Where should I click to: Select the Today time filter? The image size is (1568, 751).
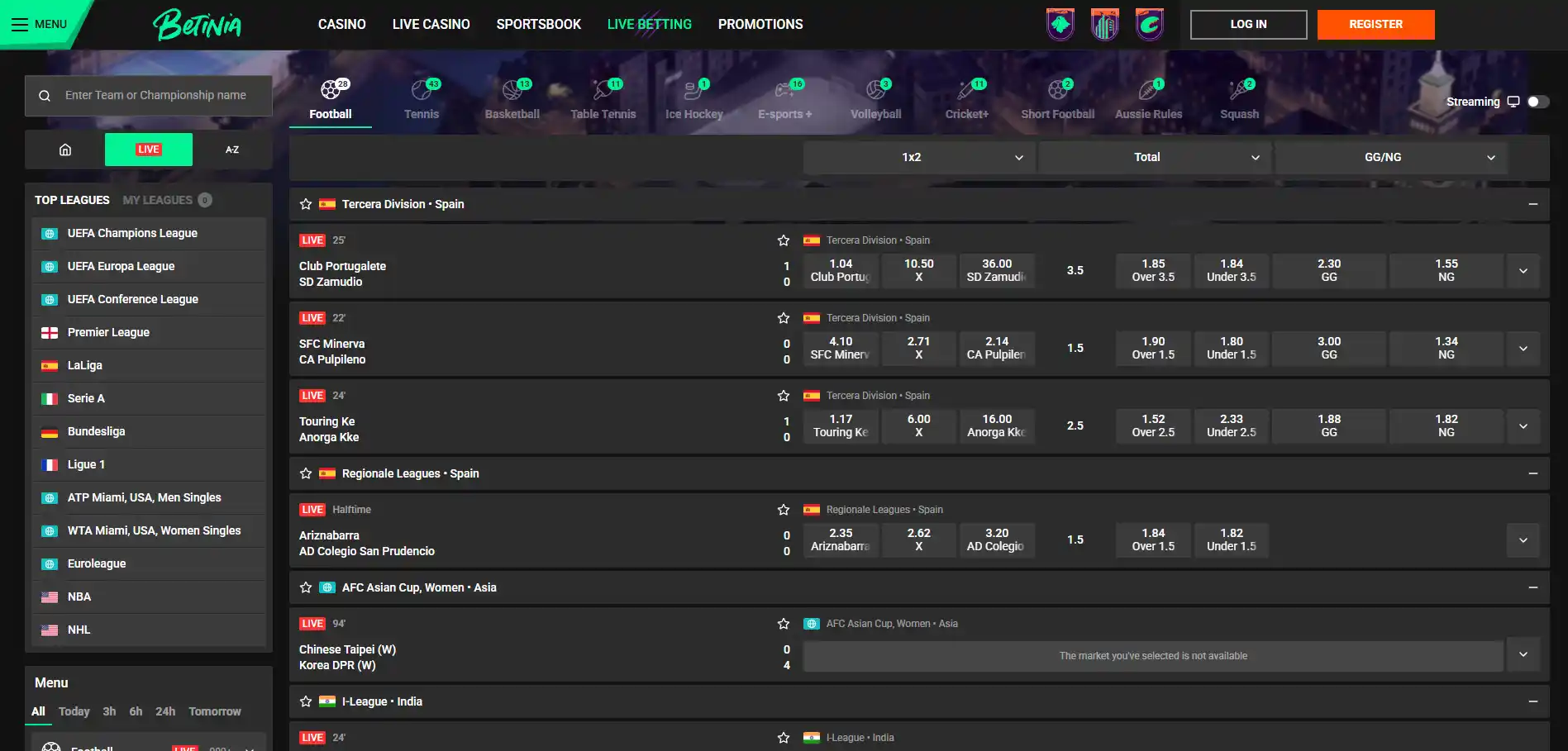pos(74,711)
